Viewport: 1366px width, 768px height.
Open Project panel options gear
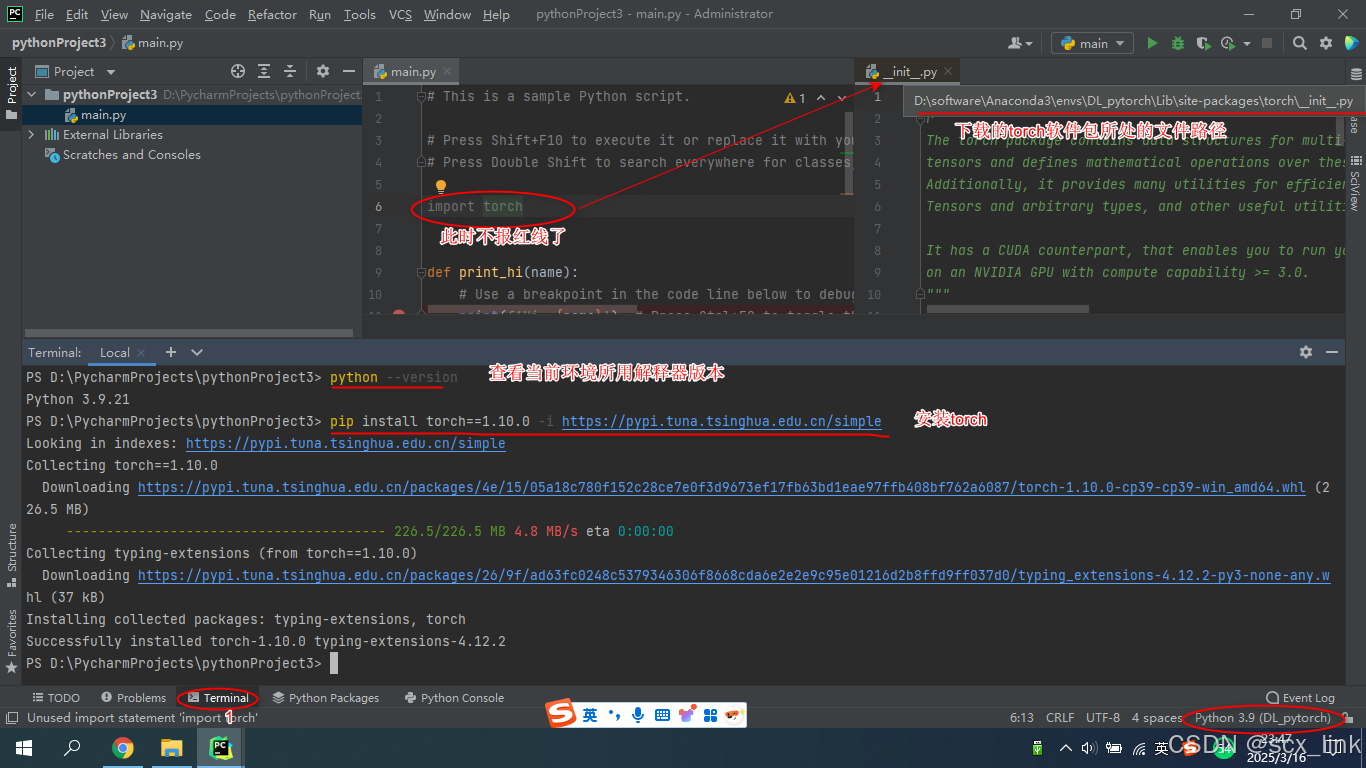click(x=322, y=71)
